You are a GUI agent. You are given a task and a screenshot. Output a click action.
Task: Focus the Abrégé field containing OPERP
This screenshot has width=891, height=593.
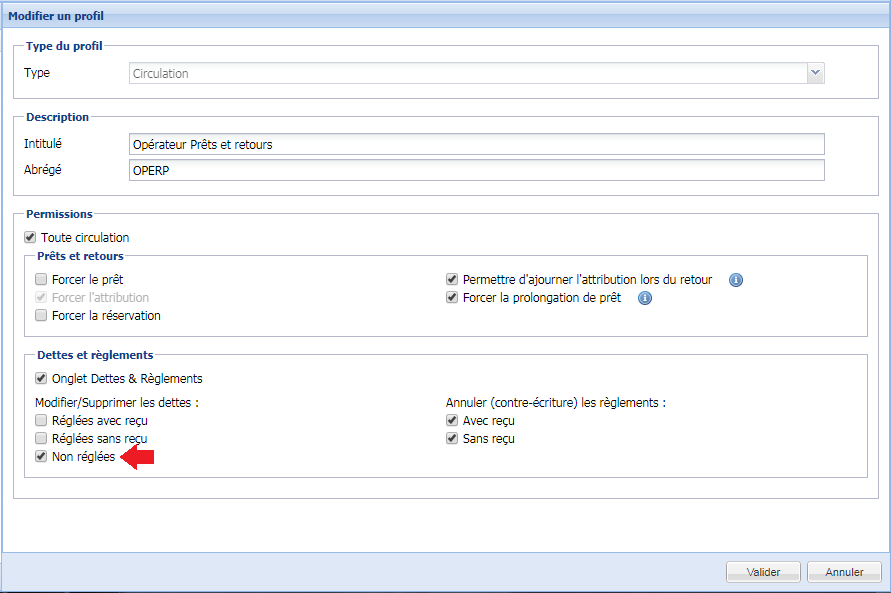coord(476,170)
